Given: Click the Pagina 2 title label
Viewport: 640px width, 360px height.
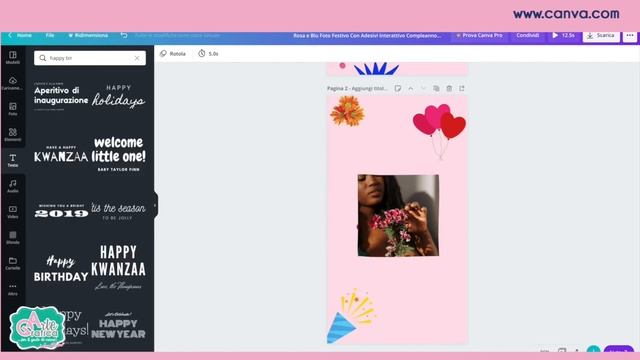Looking at the screenshot, I should pos(357,88).
